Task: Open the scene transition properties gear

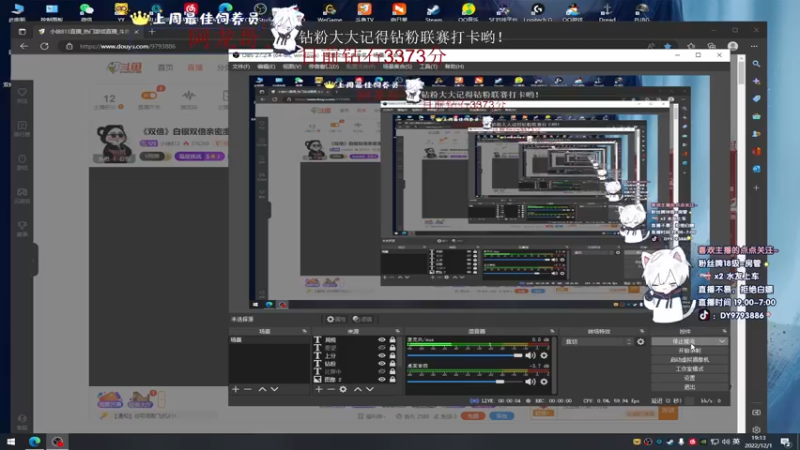Action: click(641, 342)
